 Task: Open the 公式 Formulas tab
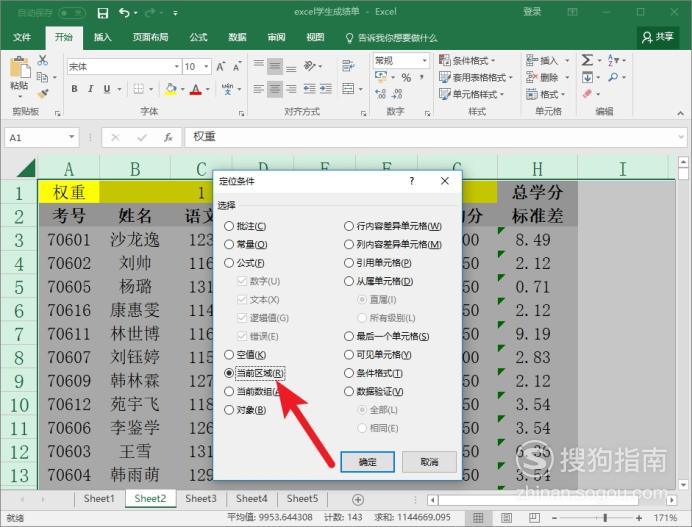tap(198, 37)
